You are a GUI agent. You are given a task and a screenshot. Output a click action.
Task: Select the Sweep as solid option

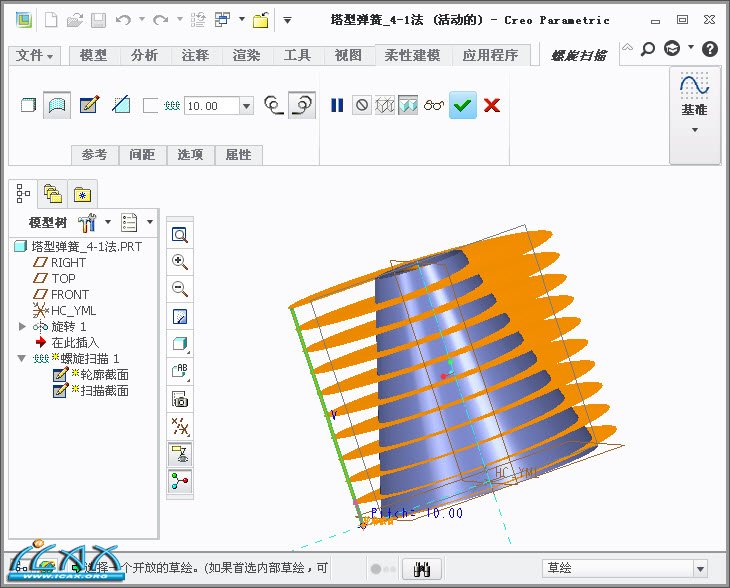[28, 105]
